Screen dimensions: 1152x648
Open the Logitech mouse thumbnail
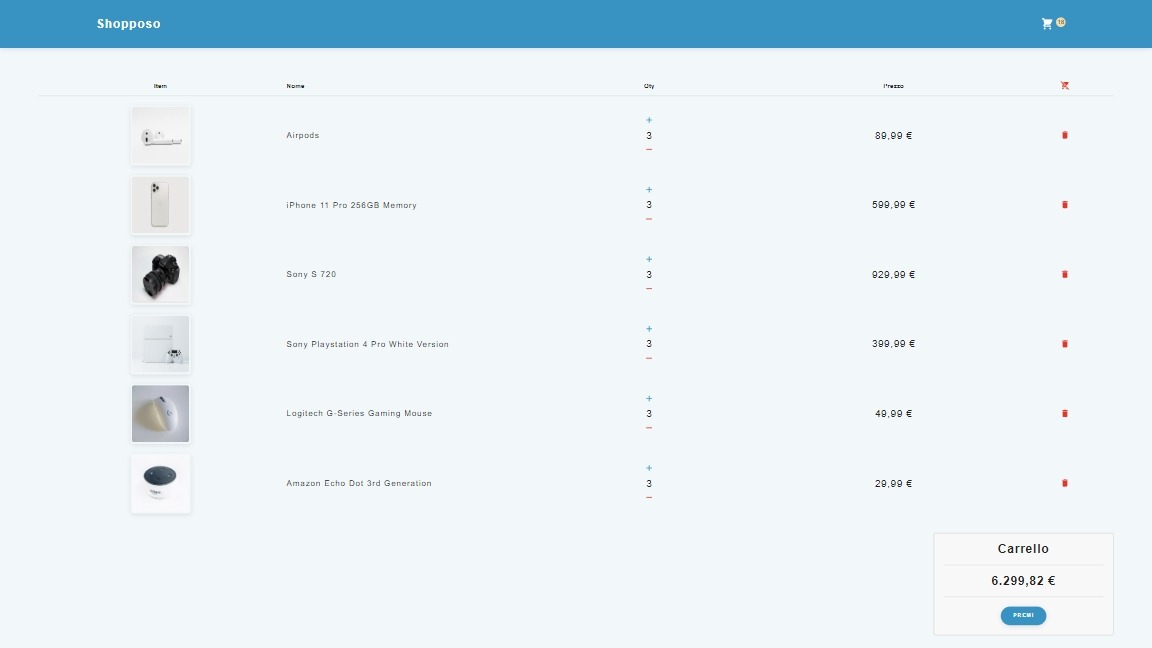click(161, 414)
